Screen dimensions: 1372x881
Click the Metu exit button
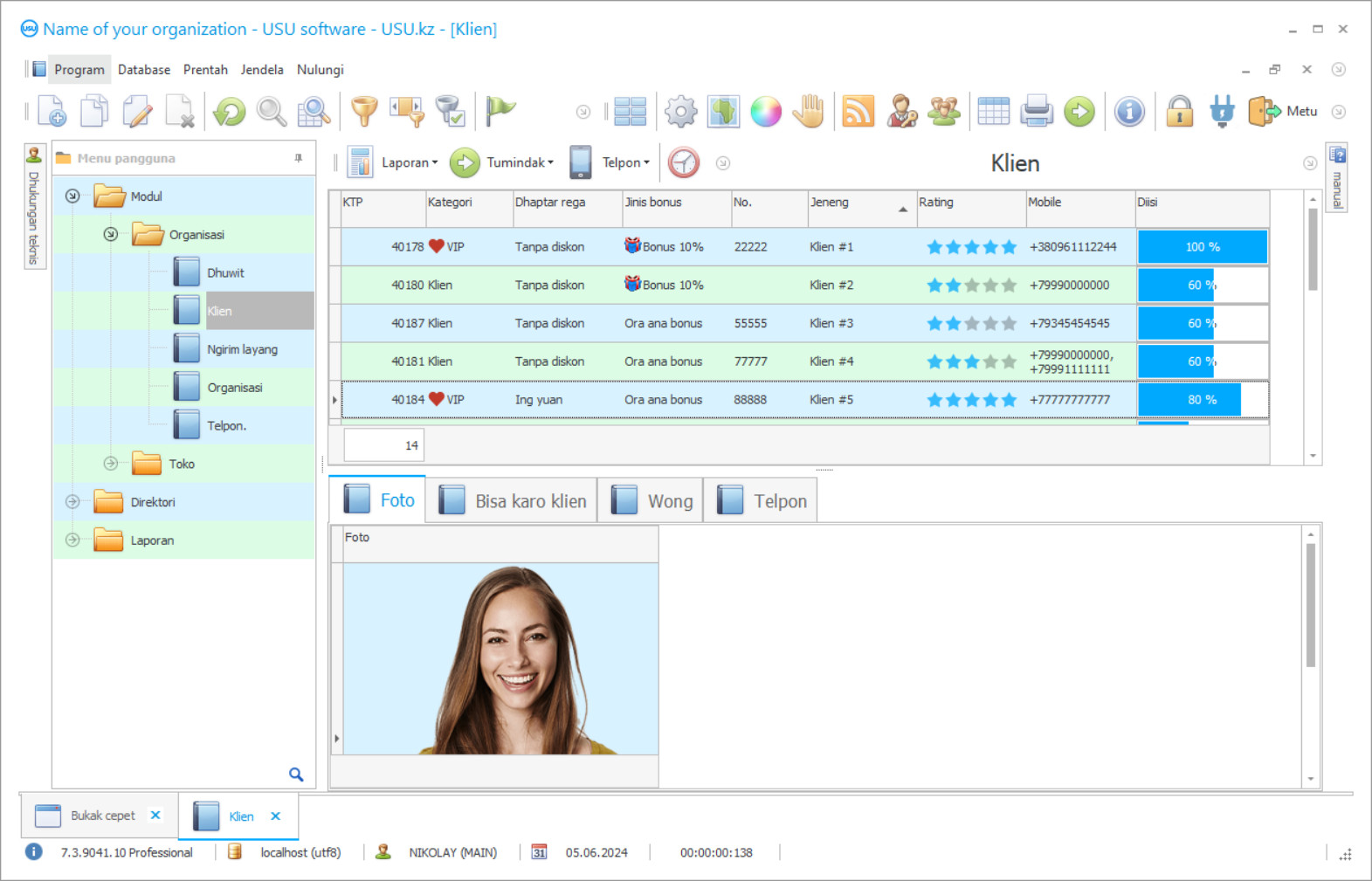[x=1282, y=112]
